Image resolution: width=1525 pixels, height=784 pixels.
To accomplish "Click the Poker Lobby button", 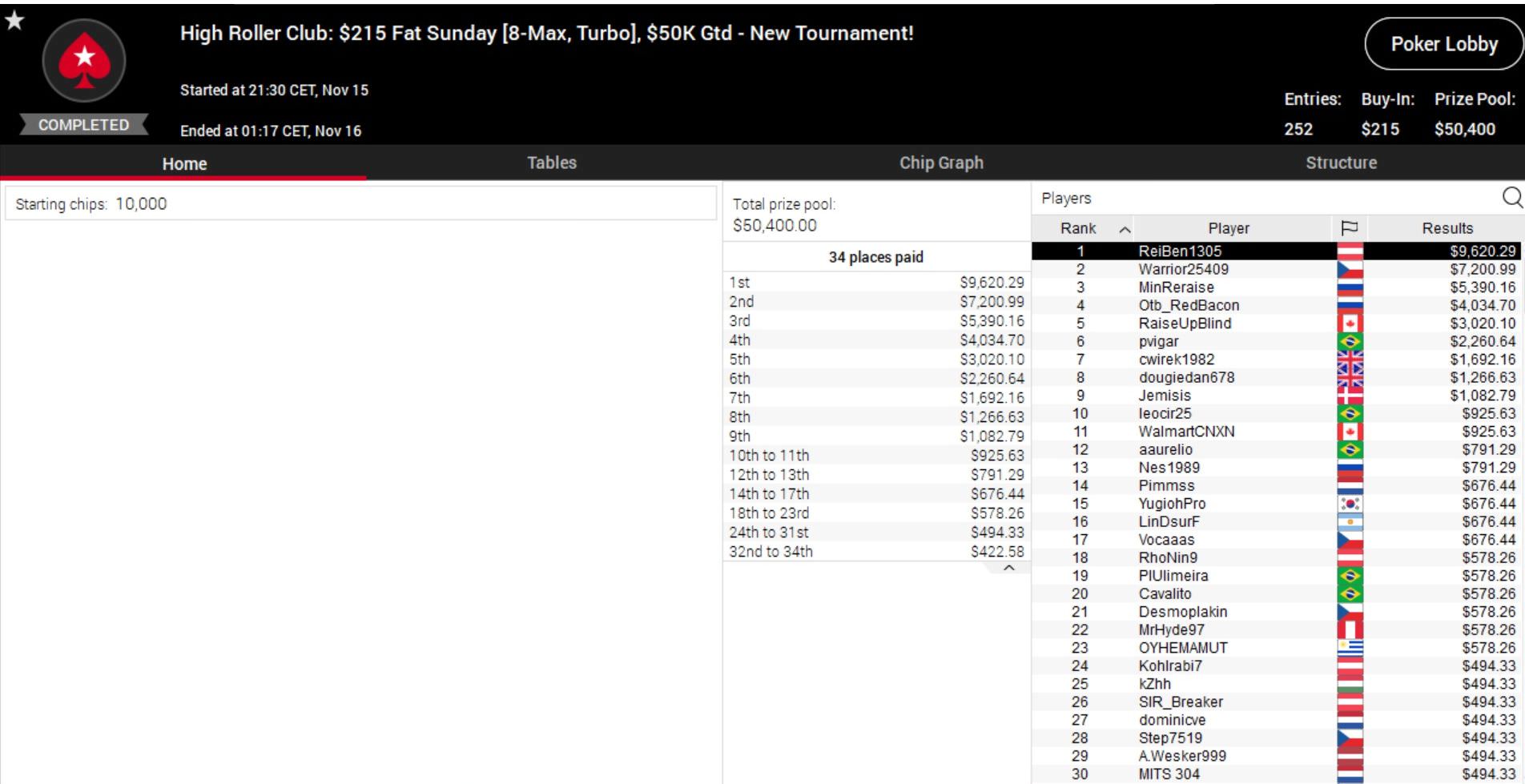I will [1443, 44].
